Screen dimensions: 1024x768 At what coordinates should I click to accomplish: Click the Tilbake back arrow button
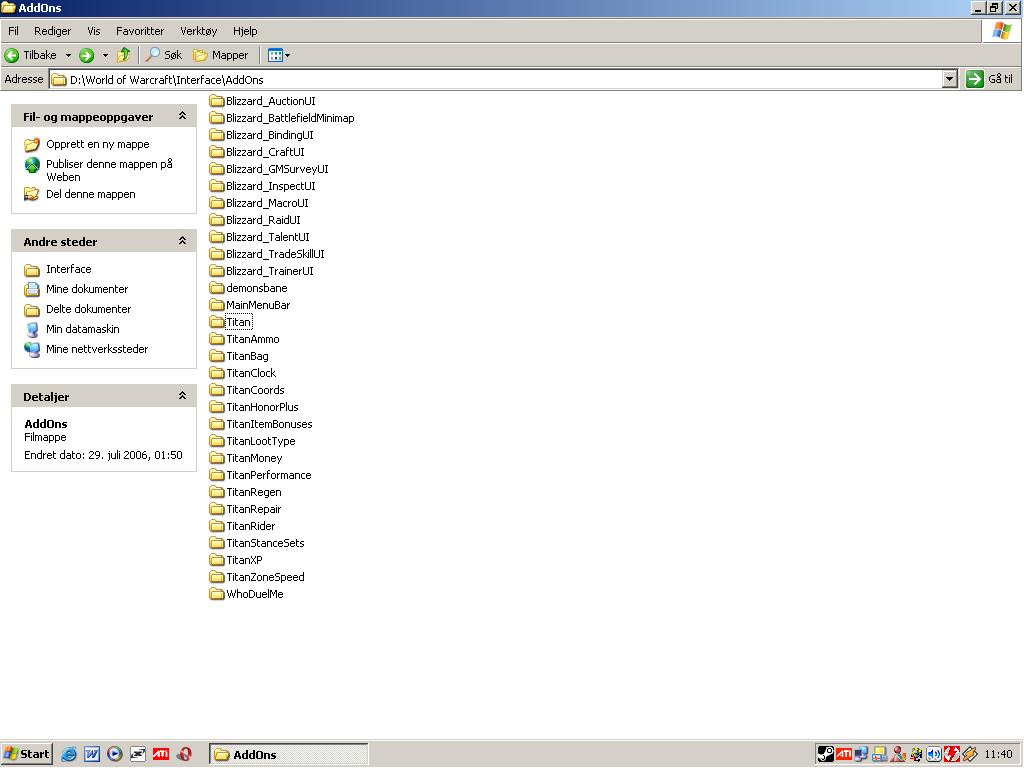[x=30, y=56]
